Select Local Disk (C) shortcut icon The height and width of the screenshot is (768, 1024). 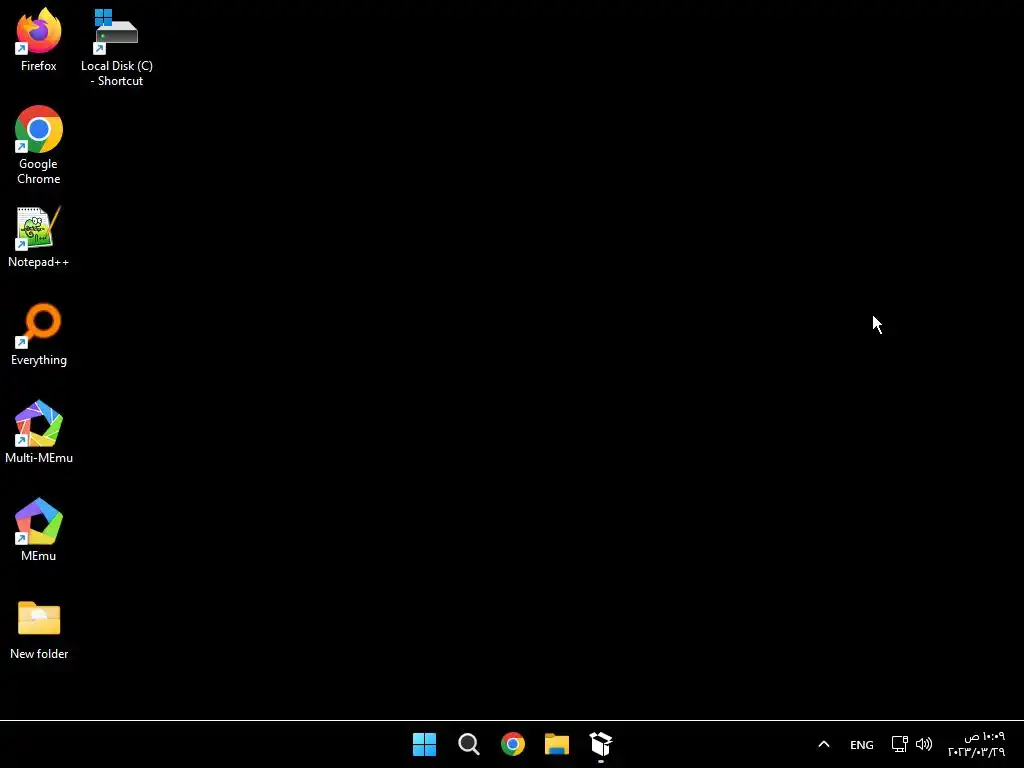(x=117, y=46)
